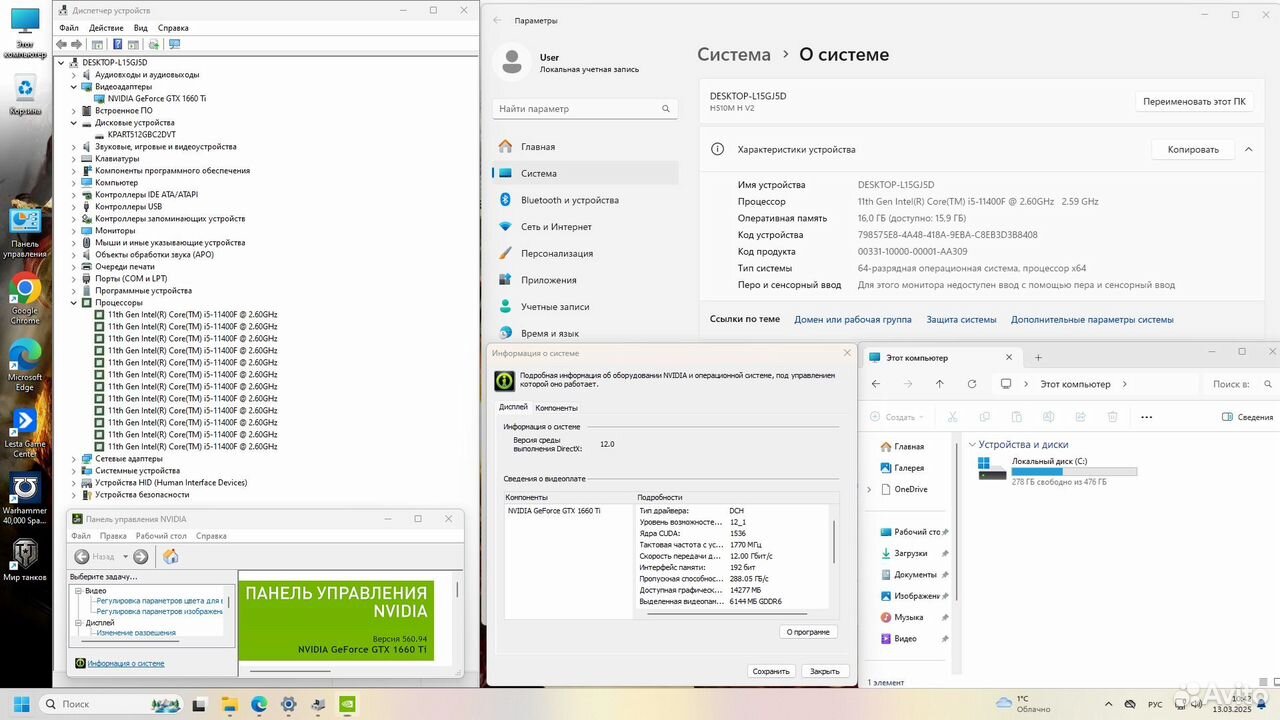Click the Переименовать этот ПК button

coord(1194,102)
